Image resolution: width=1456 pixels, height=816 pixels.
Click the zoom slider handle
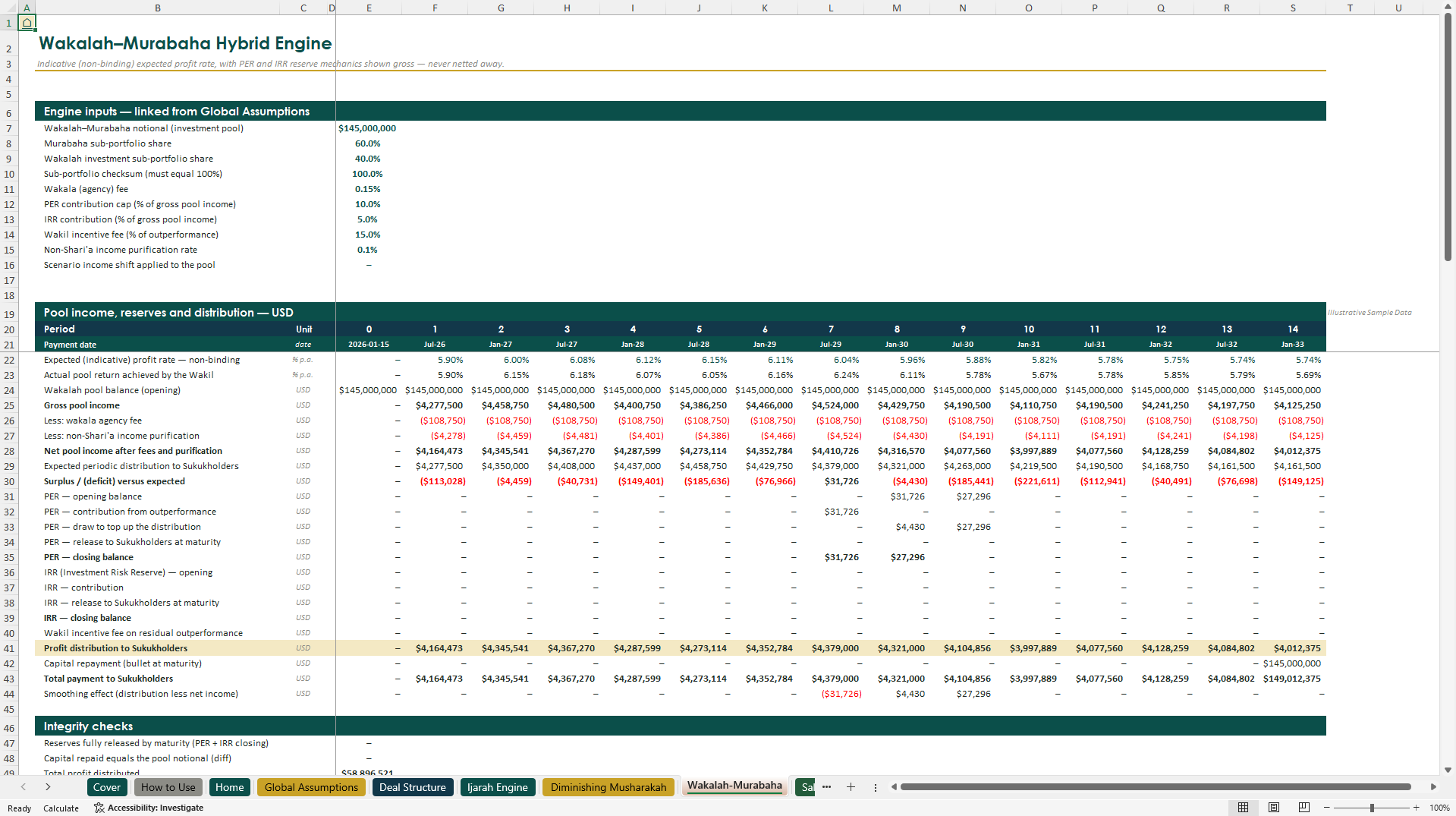(x=1372, y=808)
